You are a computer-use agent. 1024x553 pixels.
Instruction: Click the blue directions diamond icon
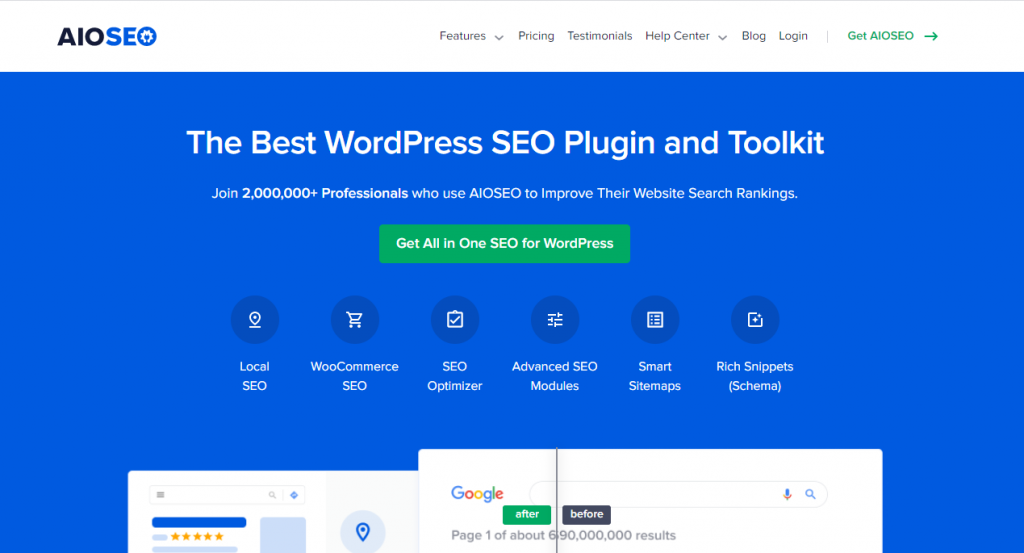[x=294, y=495]
